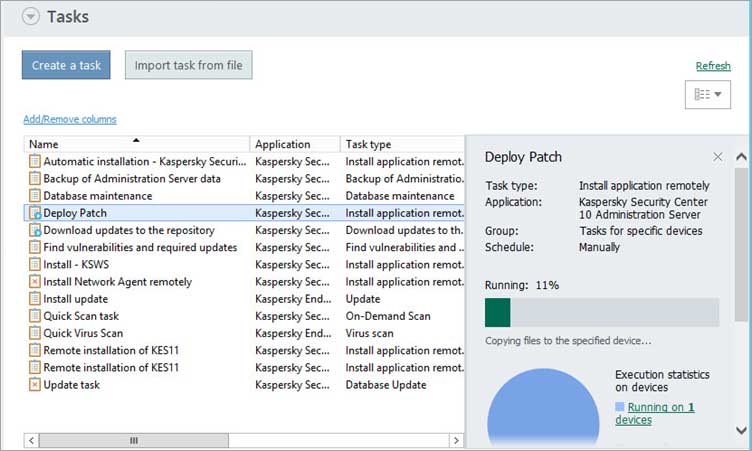Viewport: 752px width, 451px height.
Task: Click horizontal scrollbar right arrow
Action: coord(456,440)
